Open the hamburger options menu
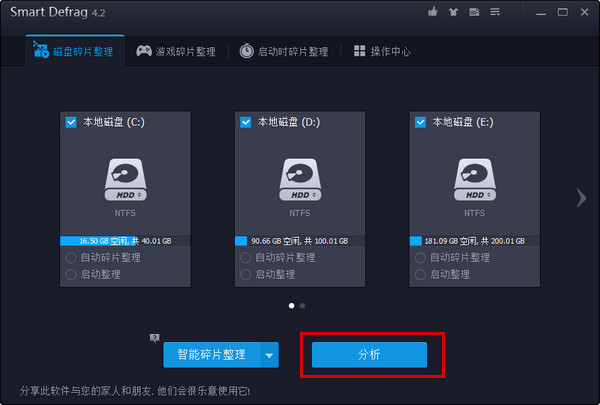The width and height of the screenshot is (600, 405). (x=495, y=12)
